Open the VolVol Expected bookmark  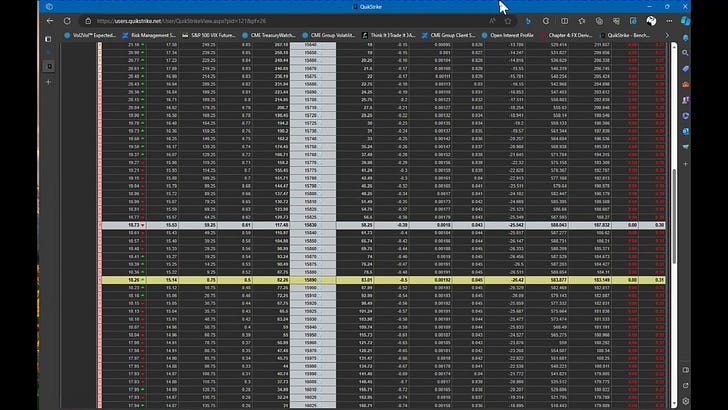tap(91, 35)
